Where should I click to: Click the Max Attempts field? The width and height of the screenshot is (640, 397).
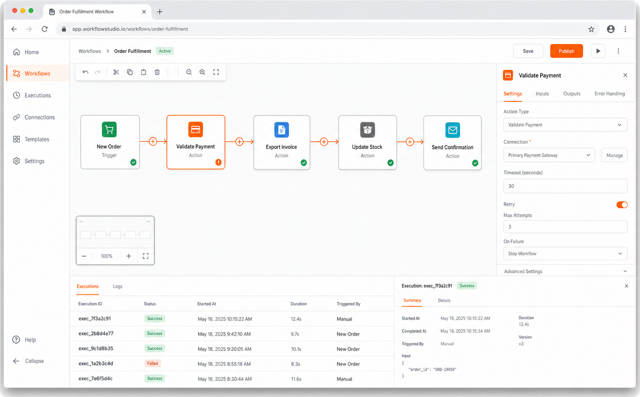click(x=565, y=227)
